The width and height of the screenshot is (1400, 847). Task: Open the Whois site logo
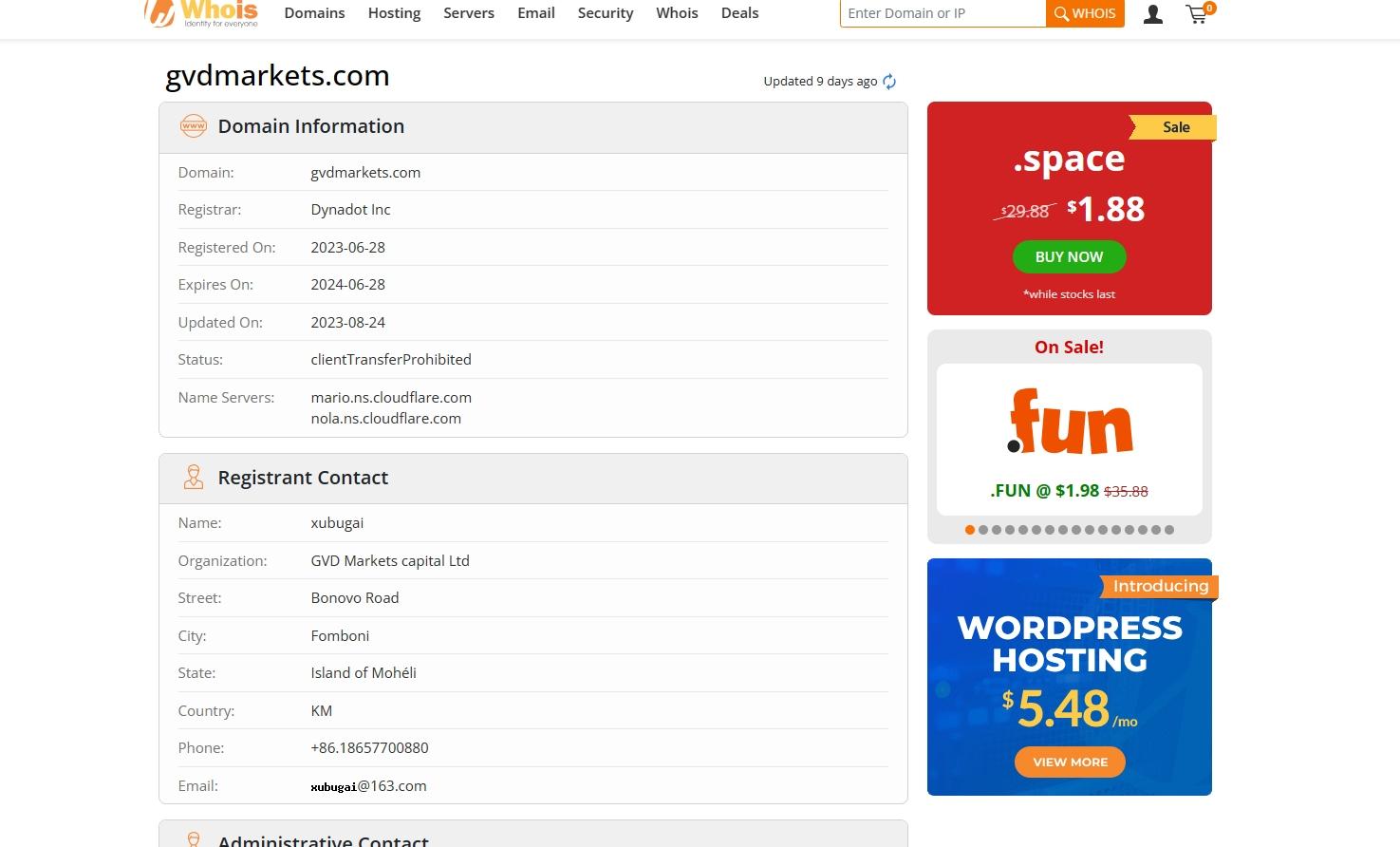[201, 13]
